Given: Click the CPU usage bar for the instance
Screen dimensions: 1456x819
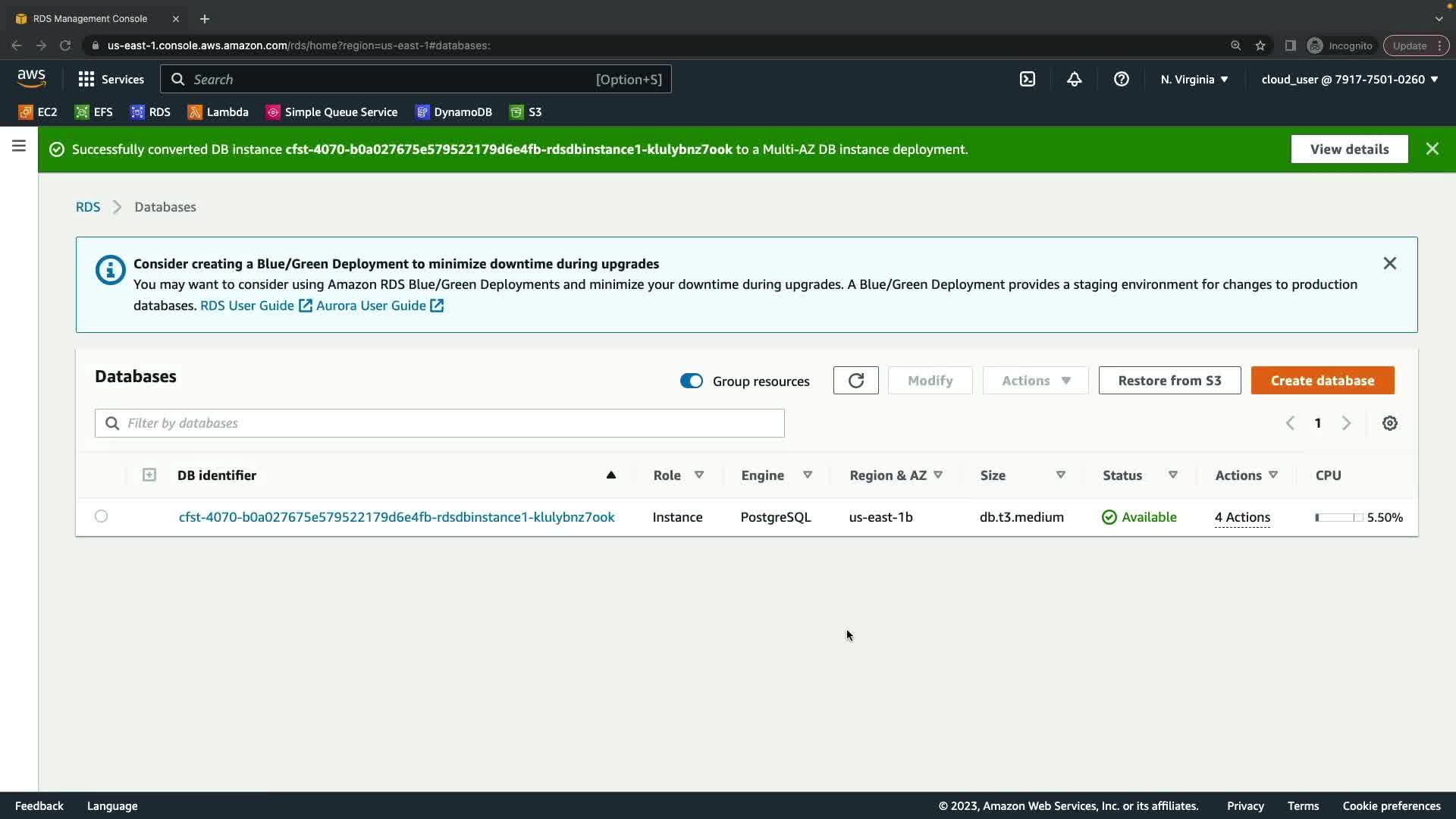Looking at the screenshot, I should pos(1338,517).
